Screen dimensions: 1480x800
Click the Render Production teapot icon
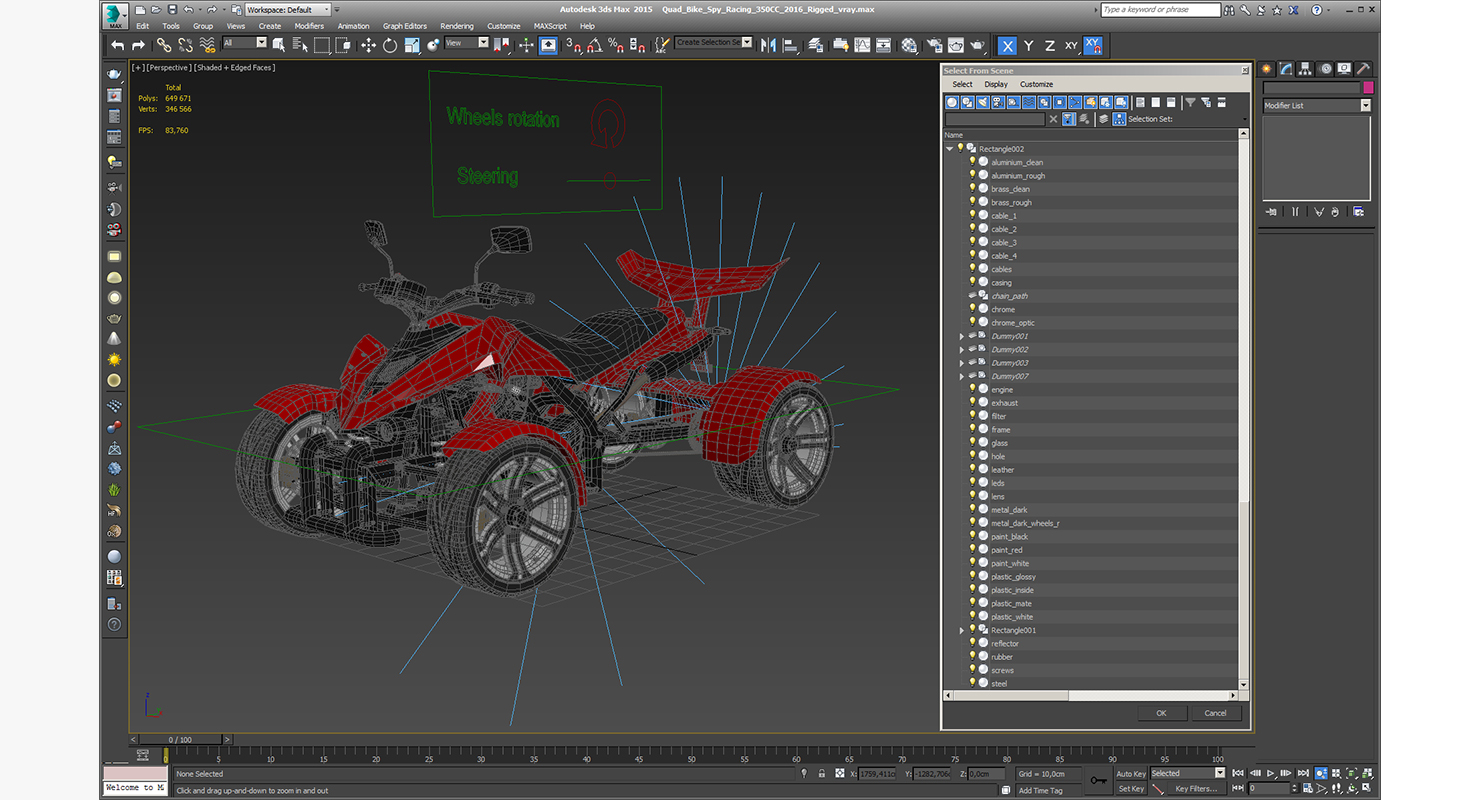pyautogui.click(x=977, y=45)
